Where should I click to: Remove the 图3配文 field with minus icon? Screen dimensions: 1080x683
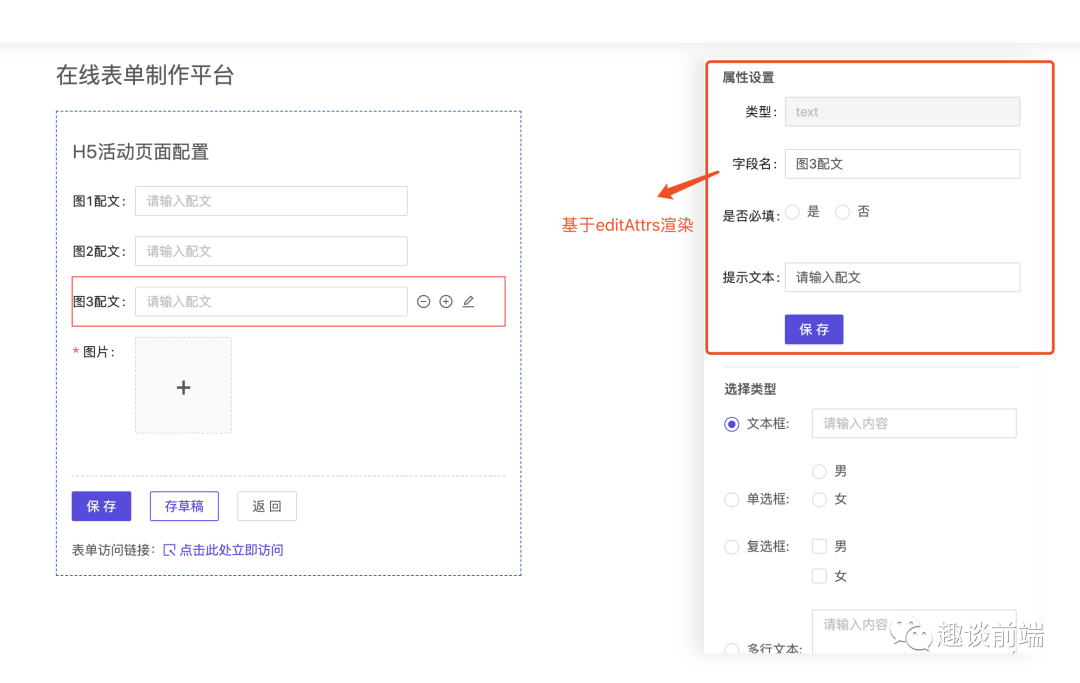(x=424, y=302)
